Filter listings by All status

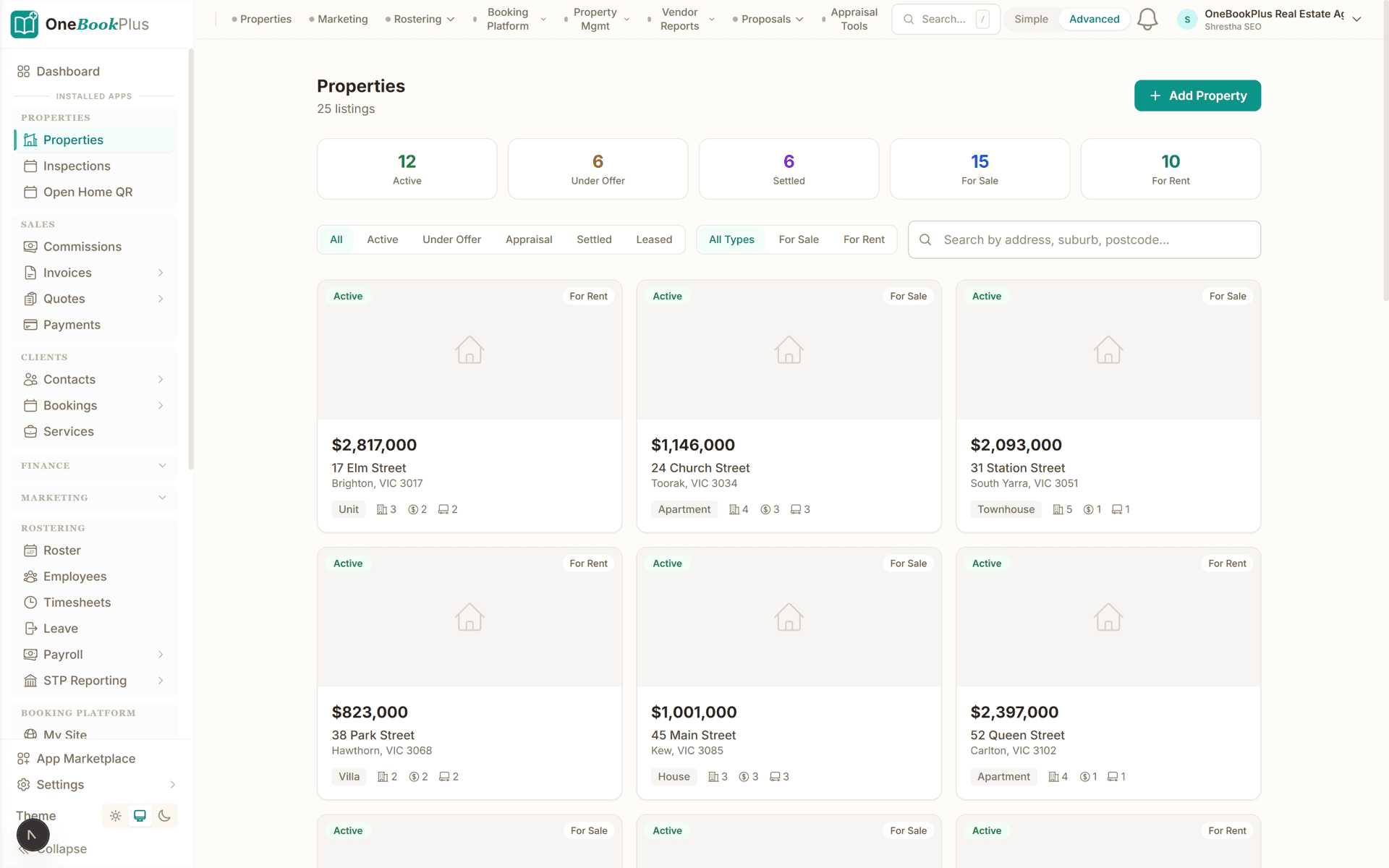(x=336, y=239)
